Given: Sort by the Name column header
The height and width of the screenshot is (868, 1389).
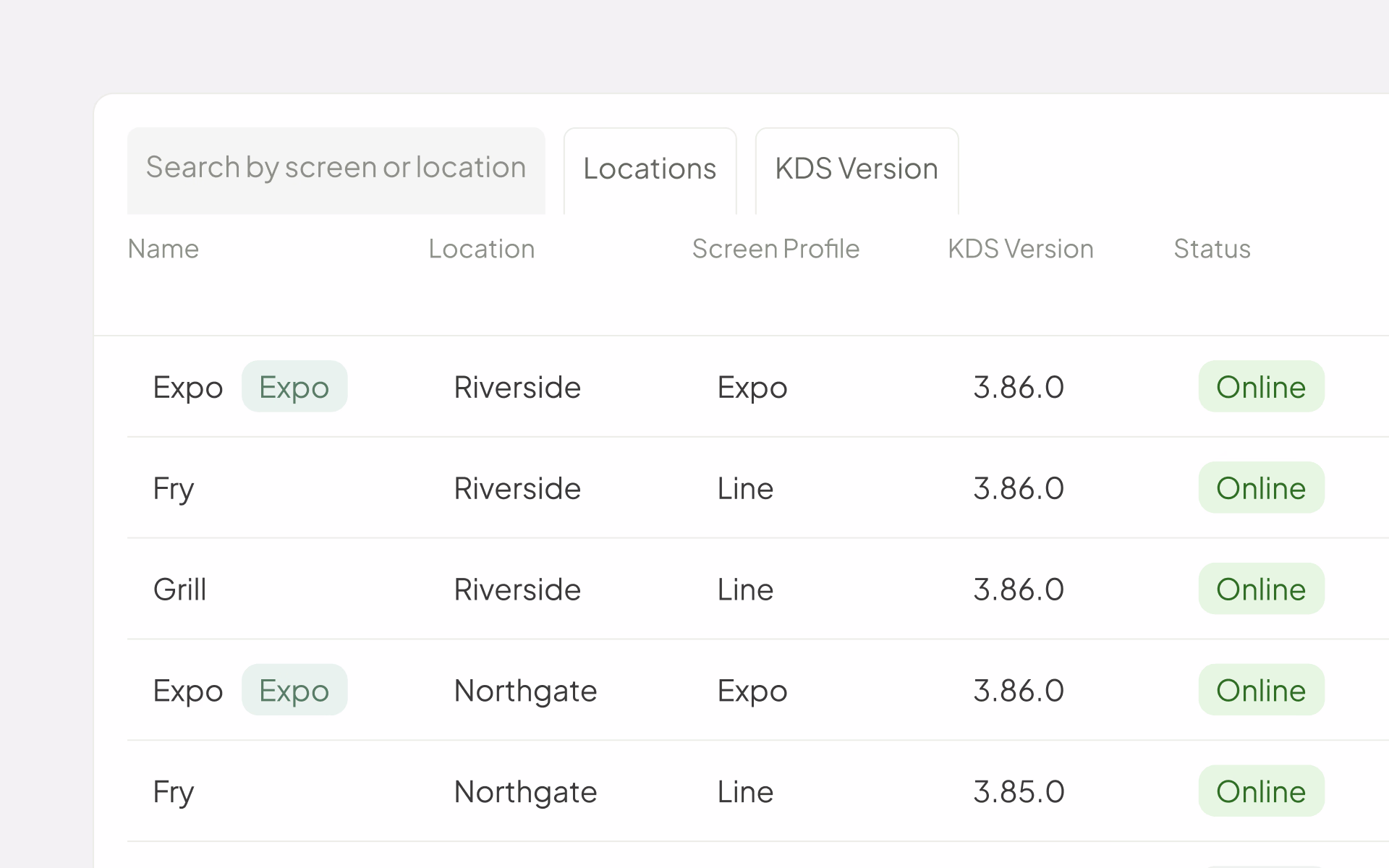Looking at the screenshot, I should pos(163,249).
